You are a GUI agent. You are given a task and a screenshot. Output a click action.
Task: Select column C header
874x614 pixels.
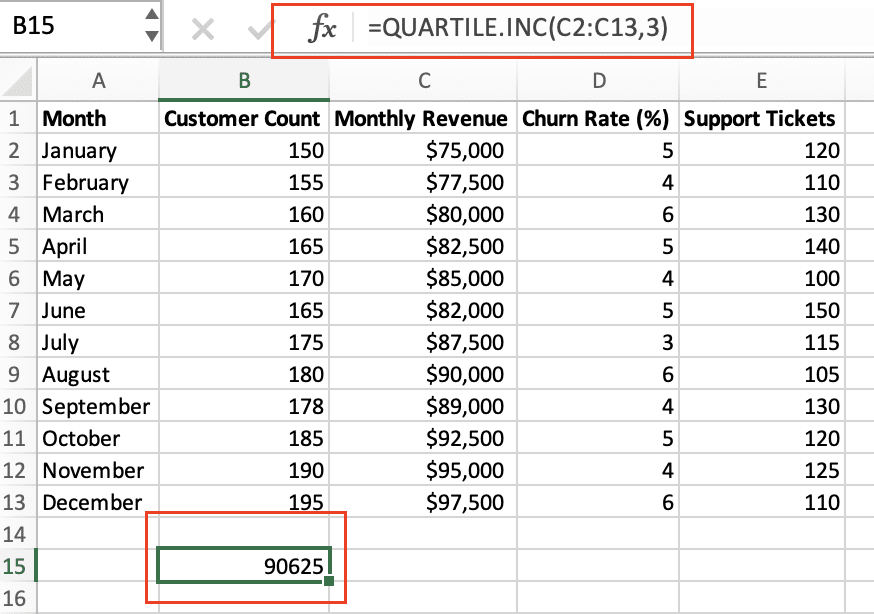pyautogui.click(x=424, y=81)
